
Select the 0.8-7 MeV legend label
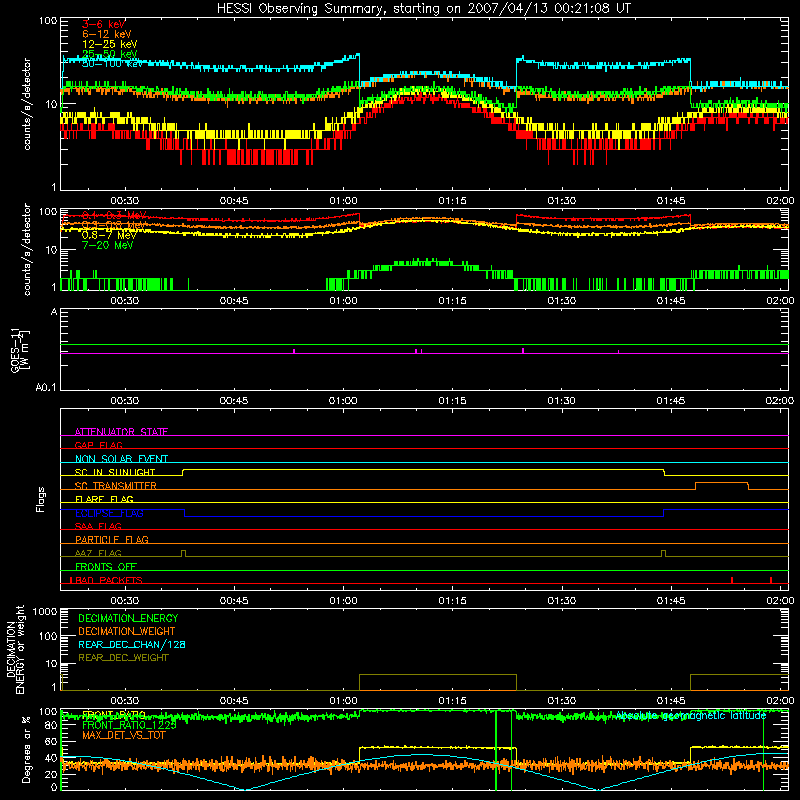(109, 235)
